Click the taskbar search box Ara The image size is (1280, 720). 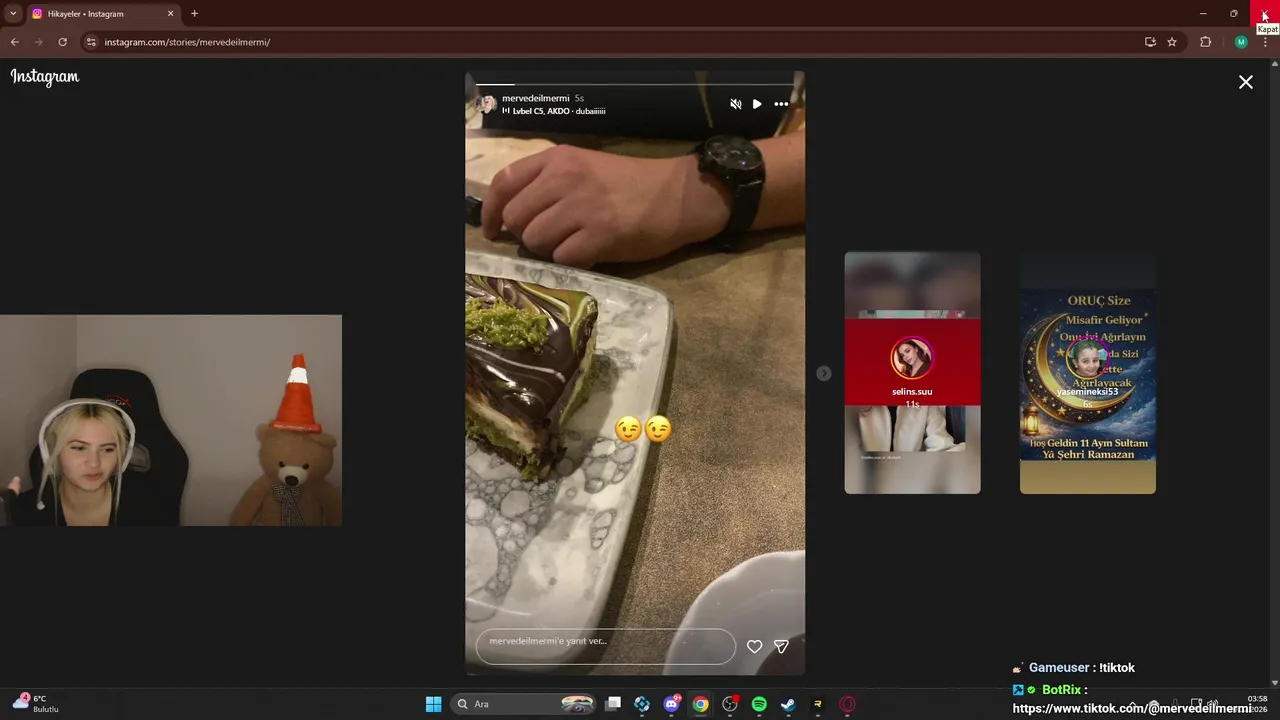point(523,704)
